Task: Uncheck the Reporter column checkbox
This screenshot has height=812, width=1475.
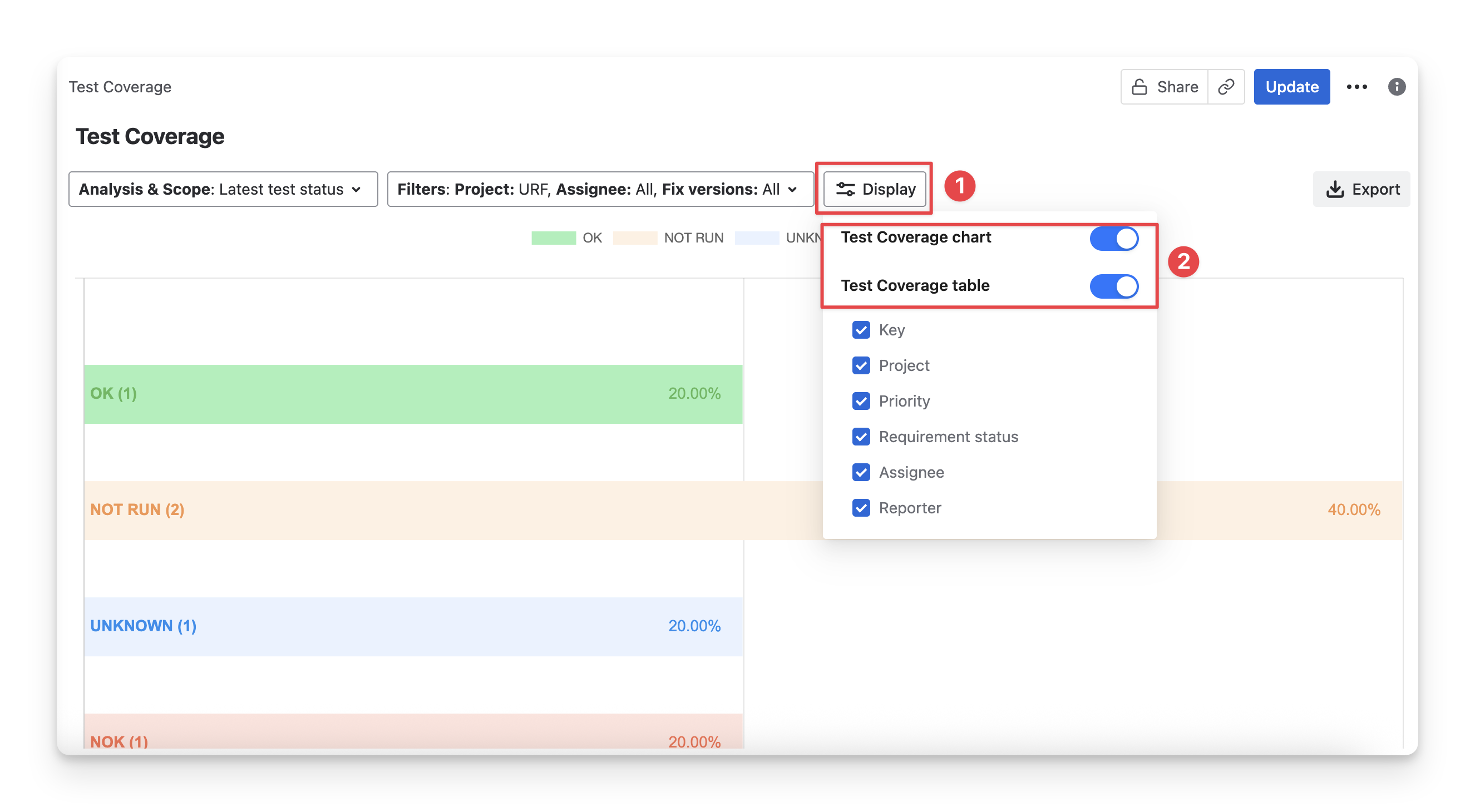Action: (861, 508)
